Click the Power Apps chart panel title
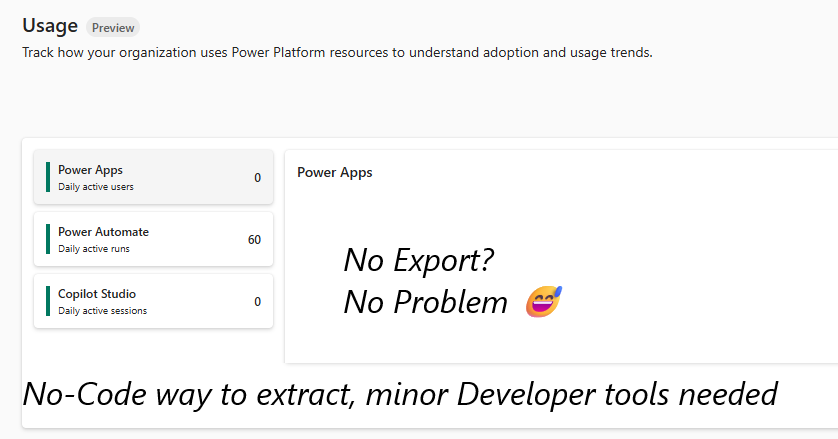 point(335,173)
